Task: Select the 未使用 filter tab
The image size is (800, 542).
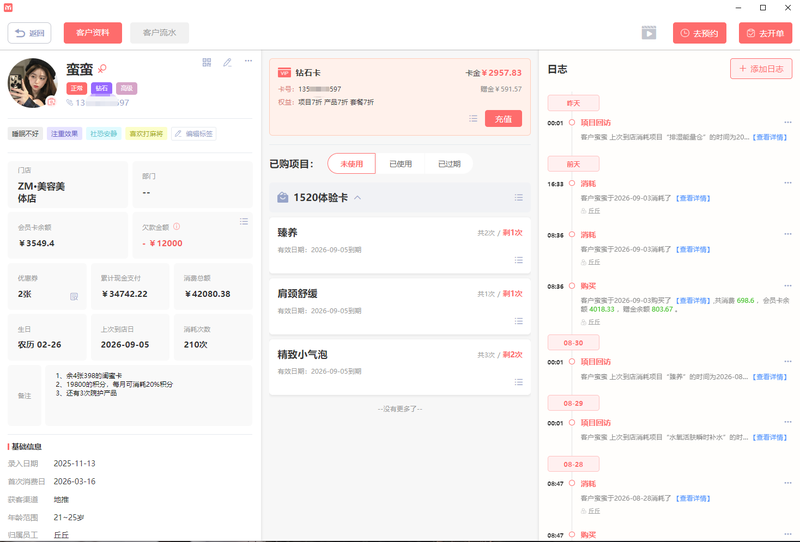Action: [352, 164]
